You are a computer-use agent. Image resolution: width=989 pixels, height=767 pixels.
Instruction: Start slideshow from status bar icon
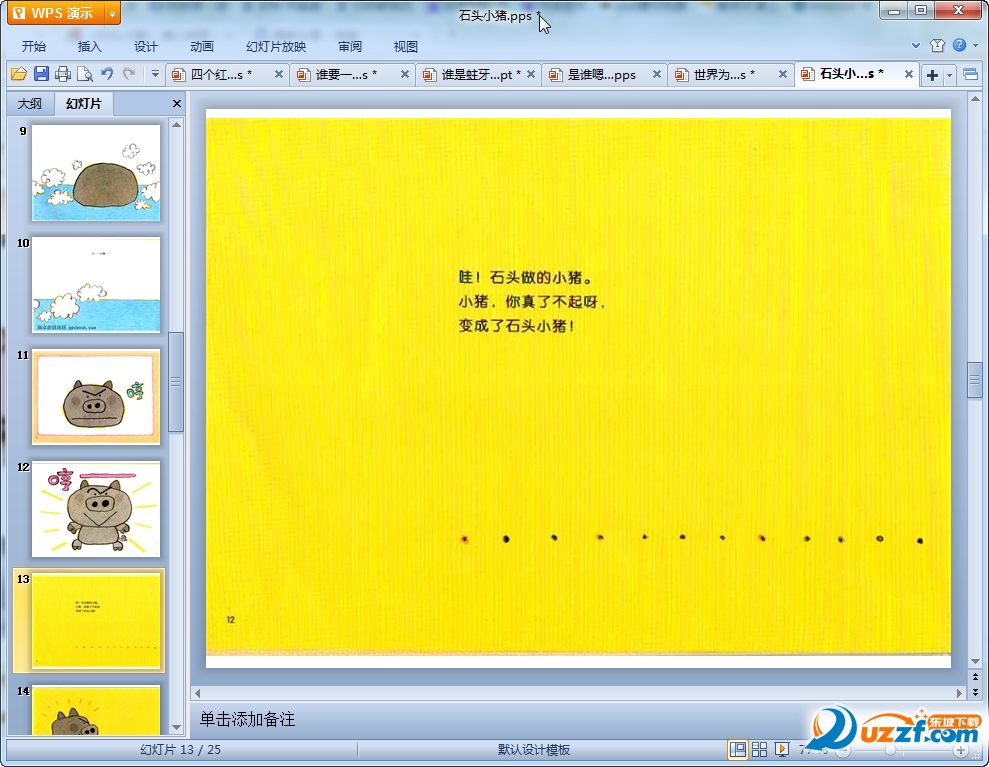781,749
